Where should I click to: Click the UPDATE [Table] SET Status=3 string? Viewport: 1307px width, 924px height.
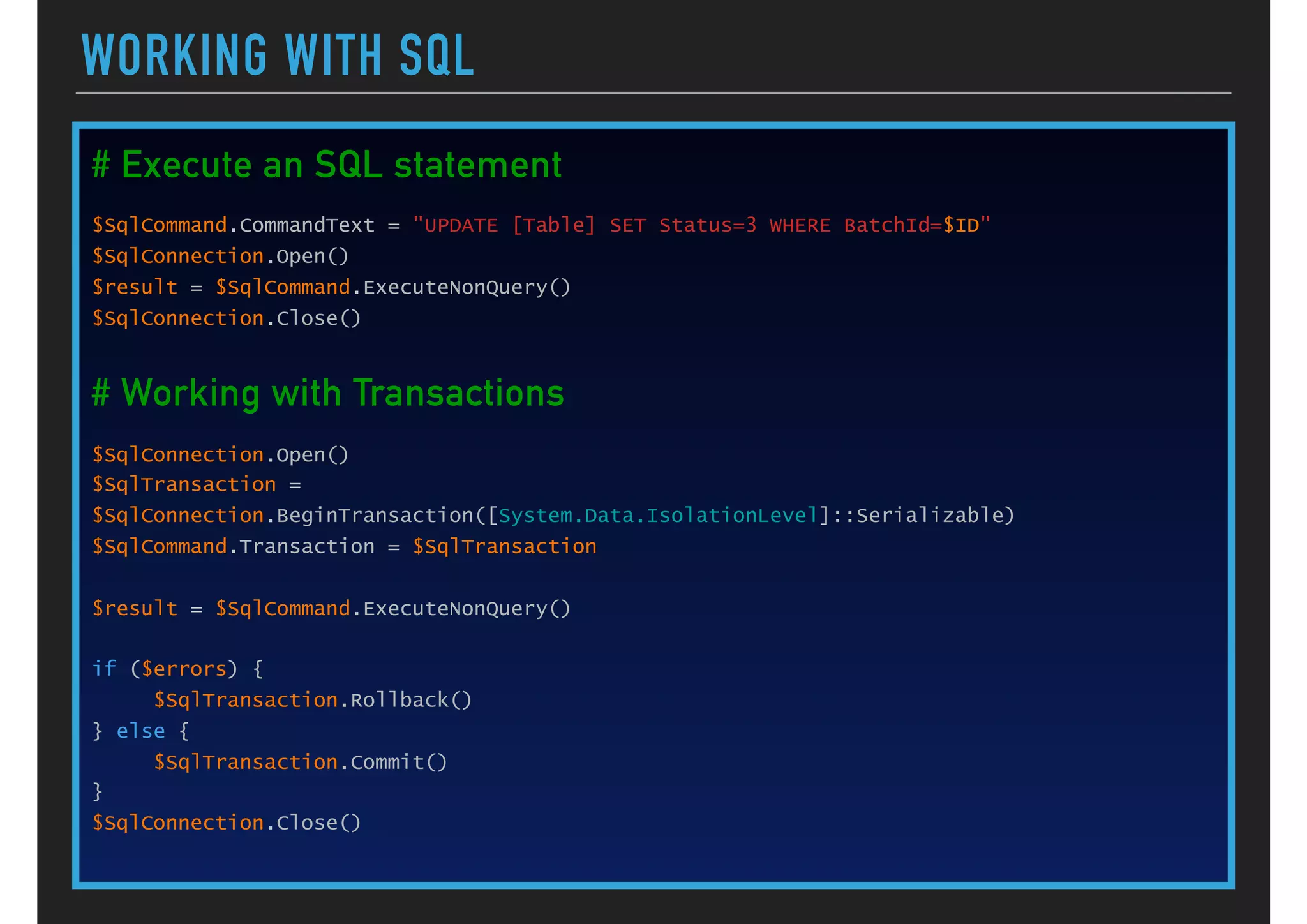point(701,225)
